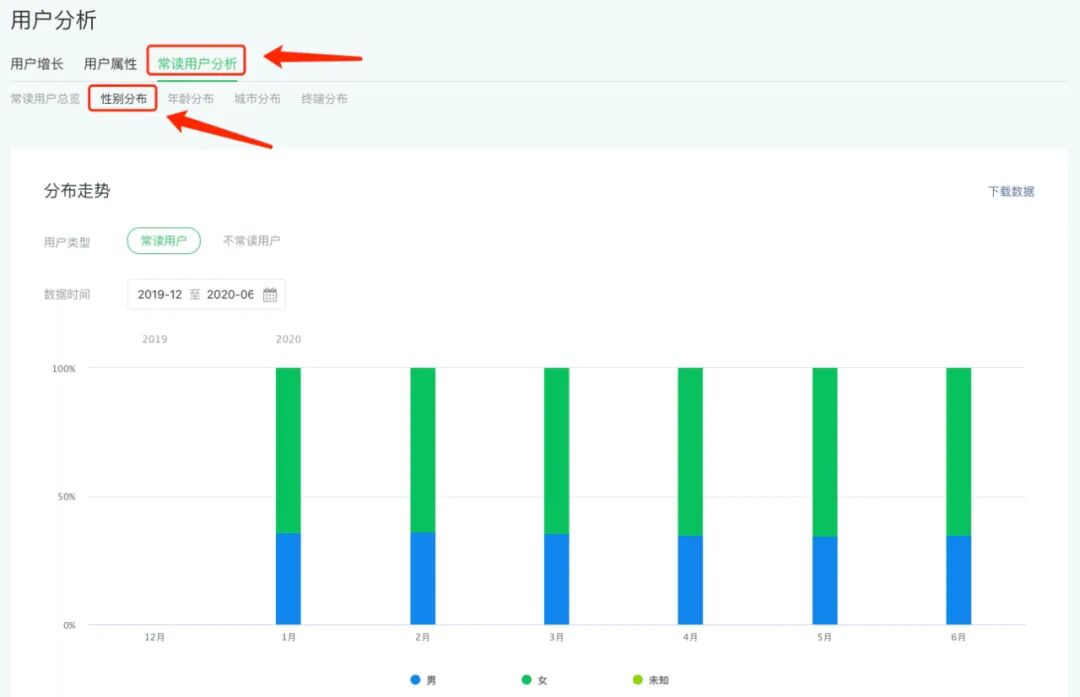
Task: Click the blue segment of 2月 bar
Action: (x=423, y=579)
